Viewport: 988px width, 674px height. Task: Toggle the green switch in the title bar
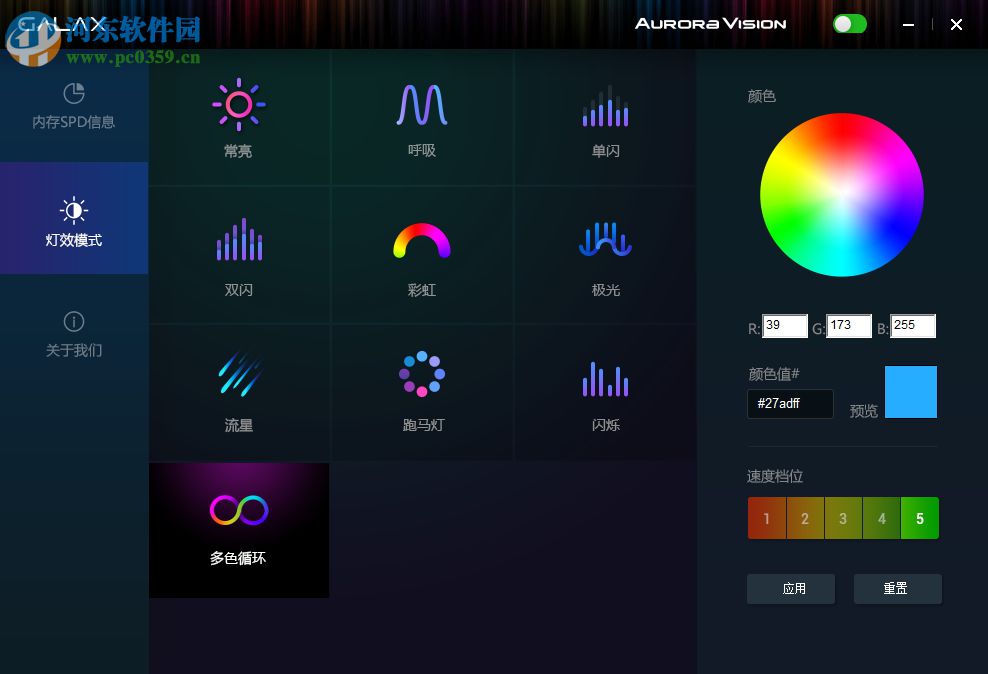(849, 23)
